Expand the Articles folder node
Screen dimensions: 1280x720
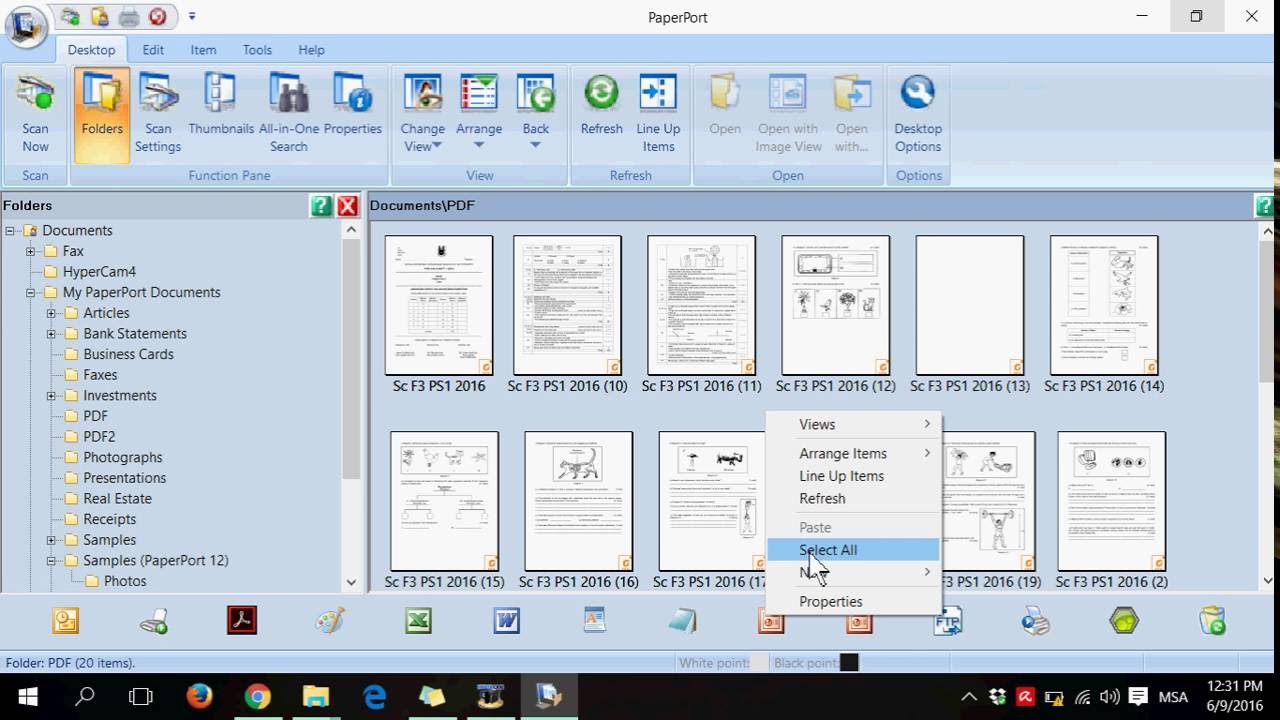click(51, 314)
